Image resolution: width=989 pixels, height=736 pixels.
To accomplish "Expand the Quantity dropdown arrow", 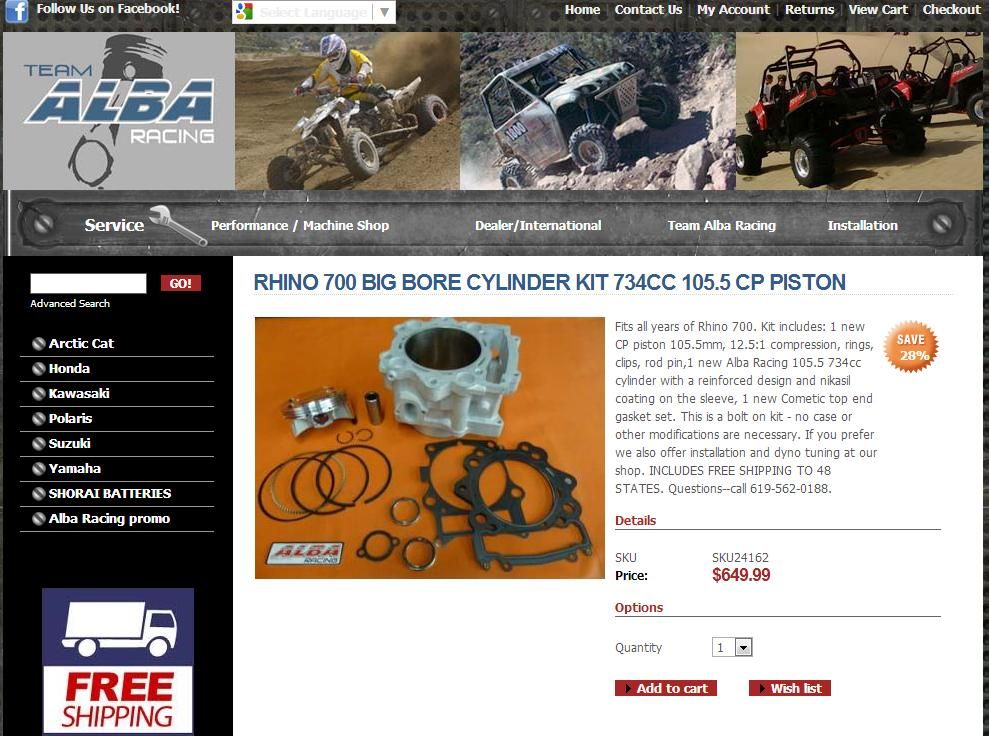I will 744,648.
